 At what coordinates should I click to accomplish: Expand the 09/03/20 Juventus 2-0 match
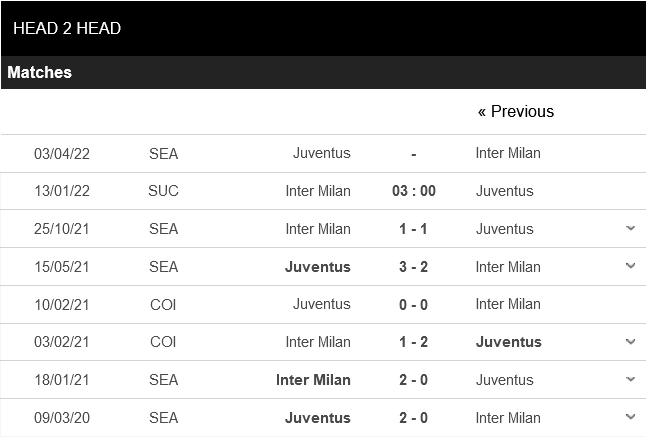pyautogui.click(x=630, y=417)
